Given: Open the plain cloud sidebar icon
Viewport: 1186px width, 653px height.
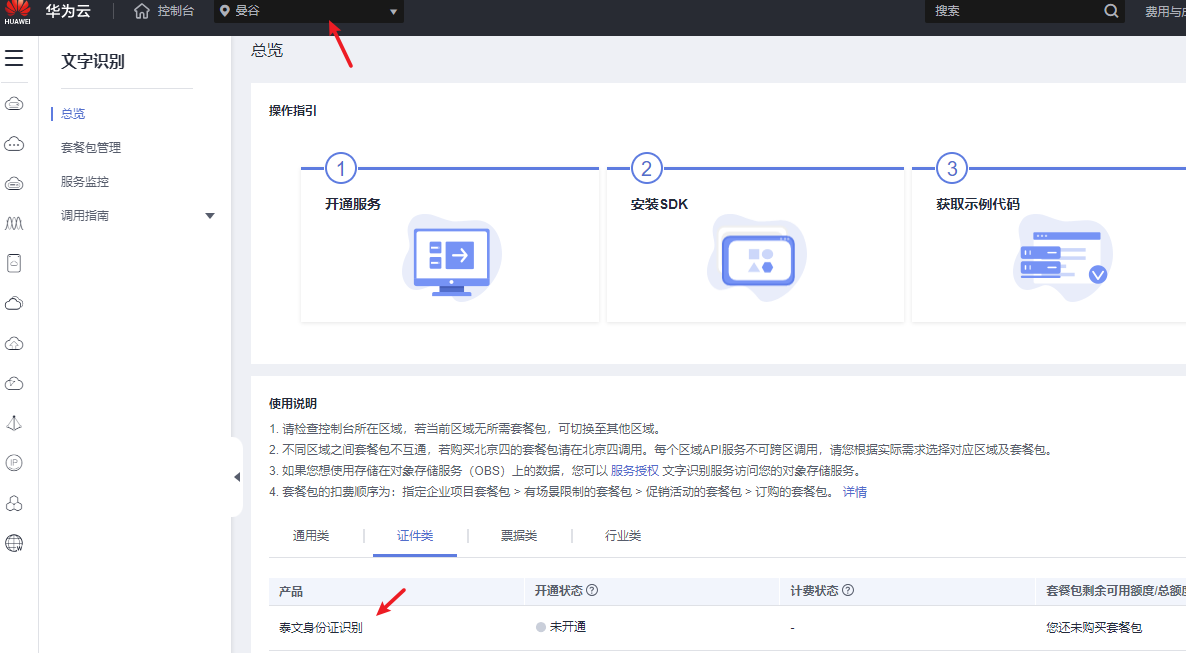Looking at the screenshot, I should pos(14,303).
